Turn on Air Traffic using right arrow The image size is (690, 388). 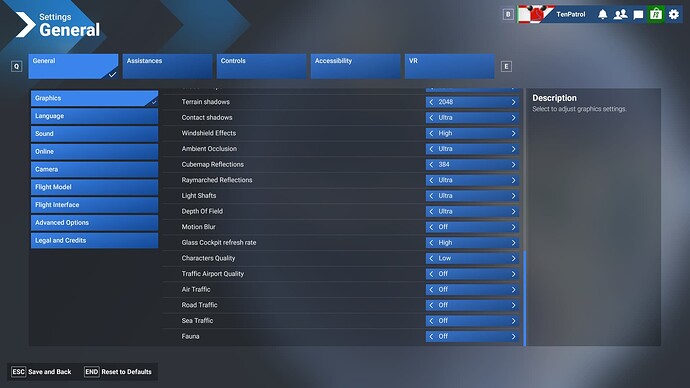513,289
